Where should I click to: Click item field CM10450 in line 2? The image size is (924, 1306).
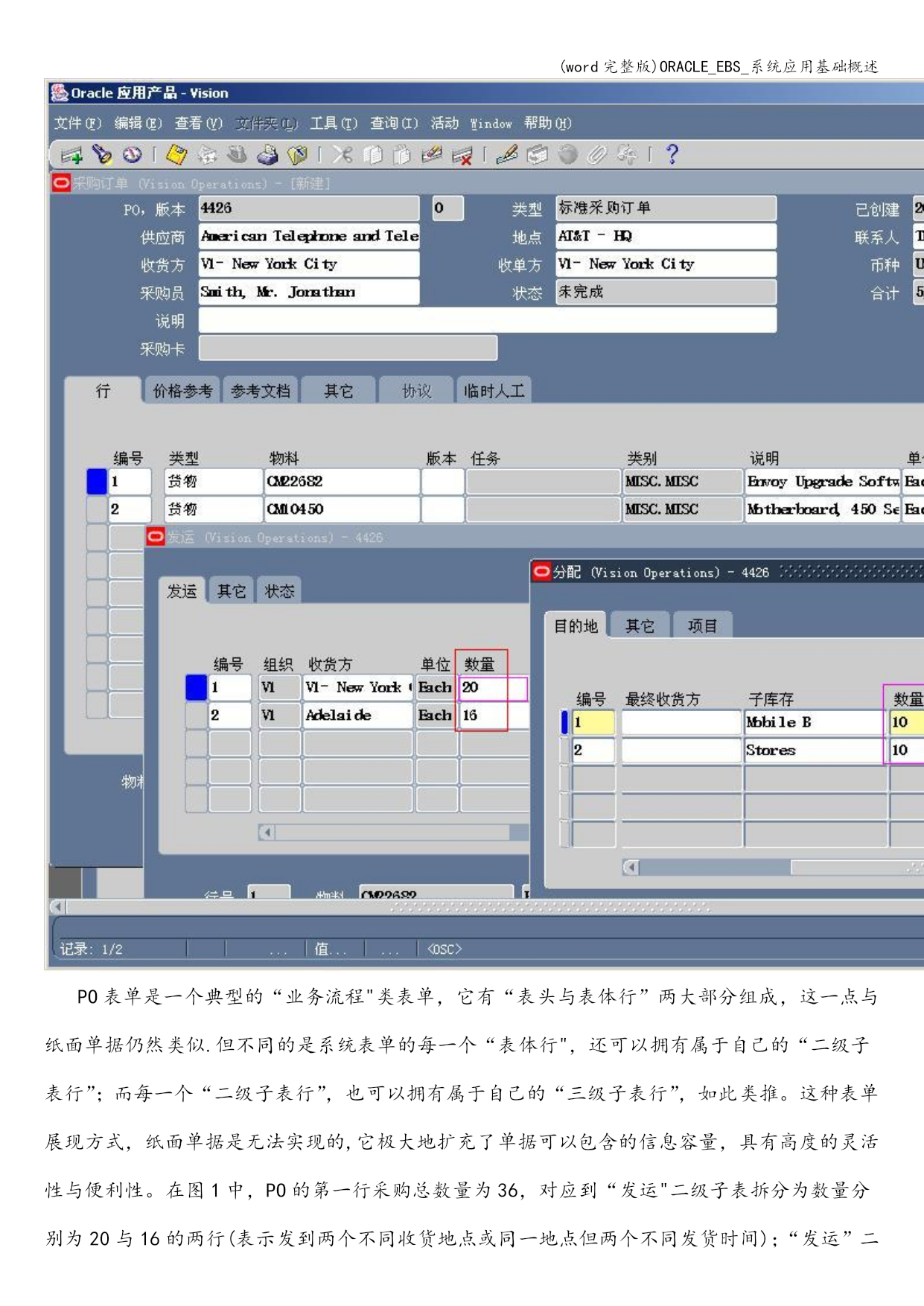click(342, 509)
